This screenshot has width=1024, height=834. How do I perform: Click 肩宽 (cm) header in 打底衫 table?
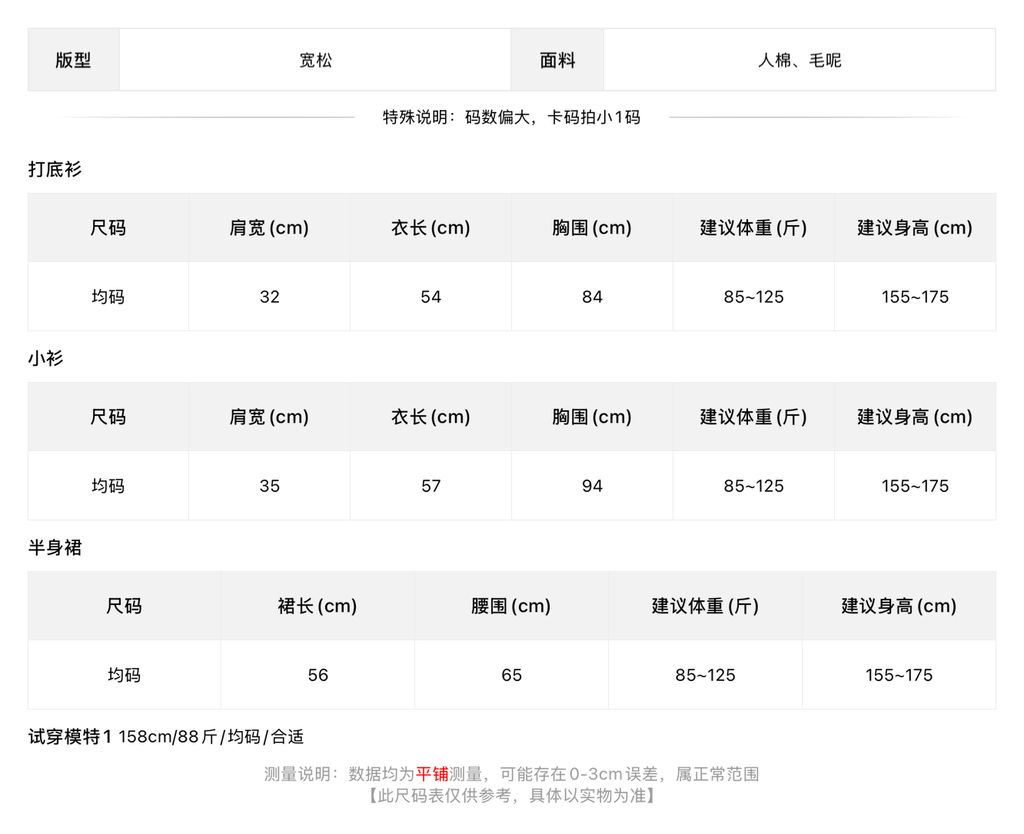tap(269, 227)
